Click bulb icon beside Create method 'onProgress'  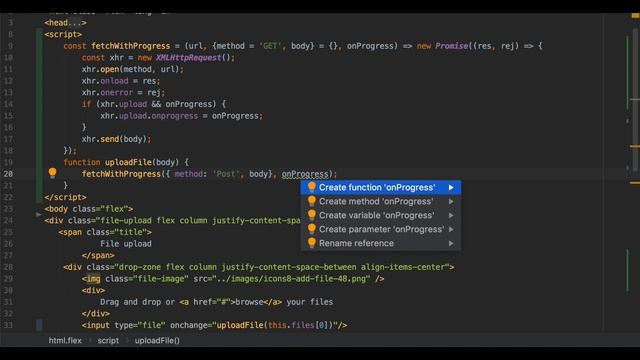[x=311, y=201]
